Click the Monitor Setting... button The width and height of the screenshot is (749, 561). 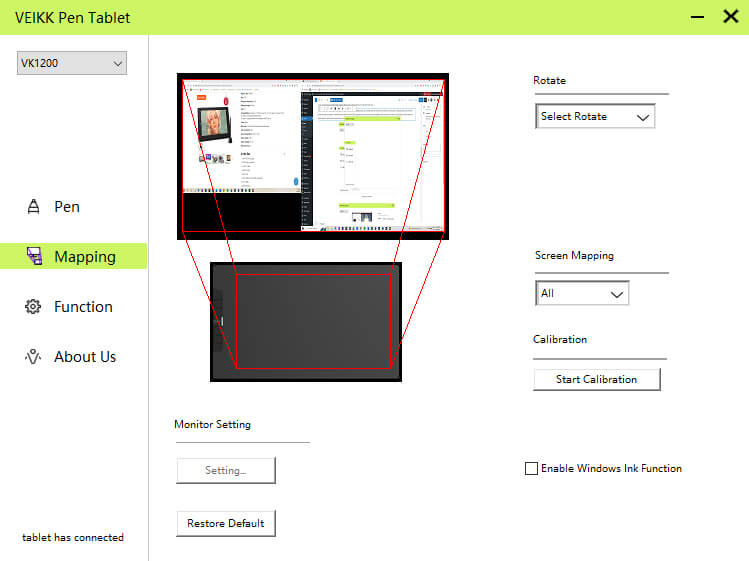click(225, 470)
